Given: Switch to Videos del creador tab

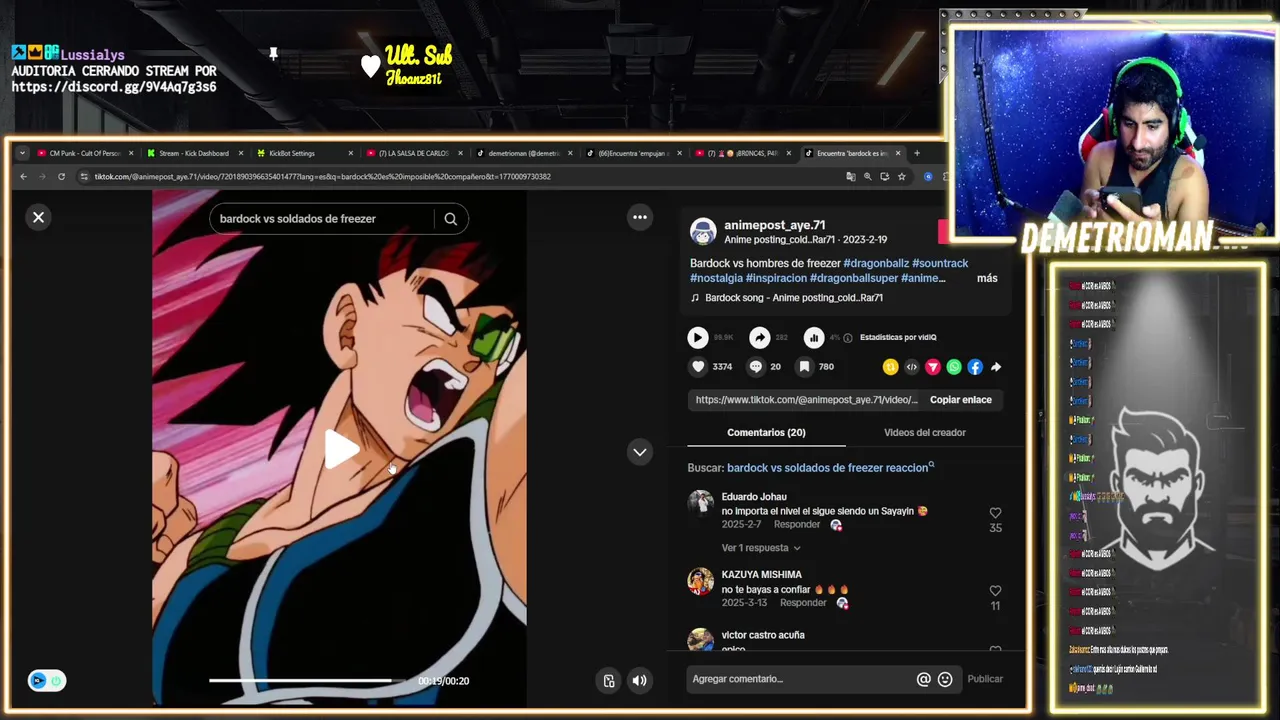Looking at the screenshot, I should point(925,433).
